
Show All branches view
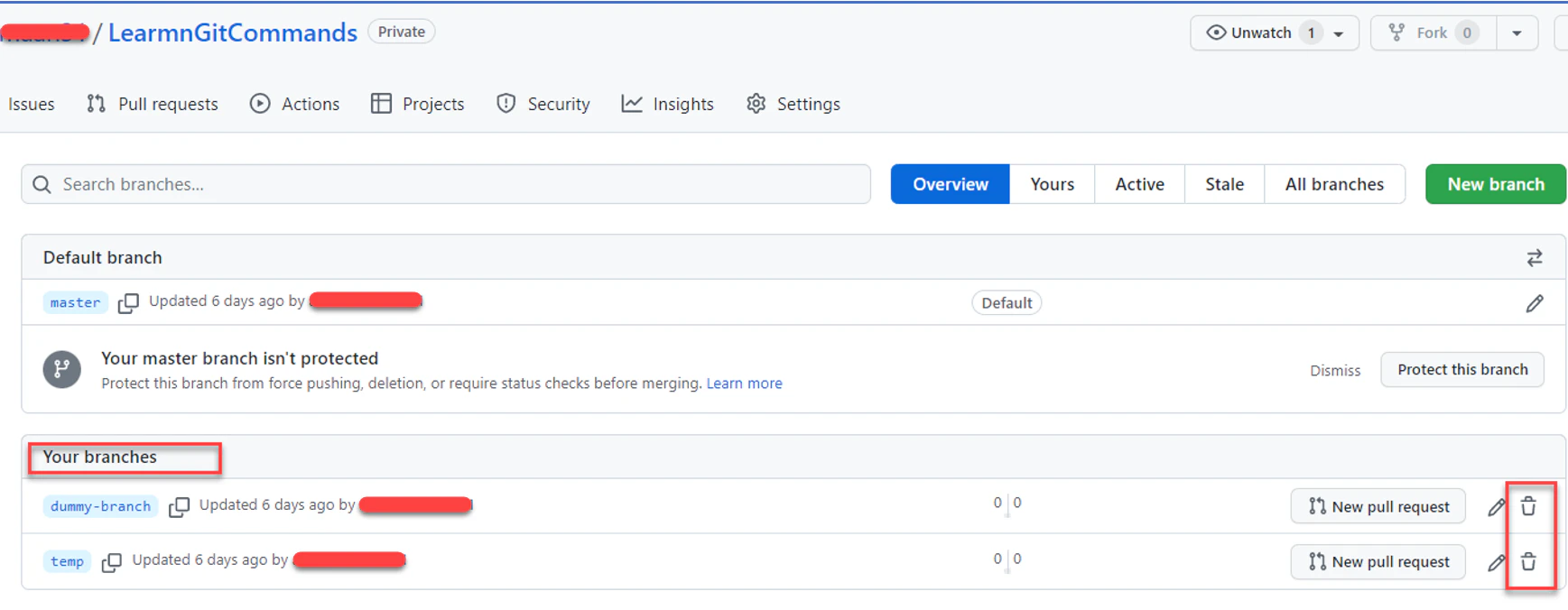[x=1334, y=184]
